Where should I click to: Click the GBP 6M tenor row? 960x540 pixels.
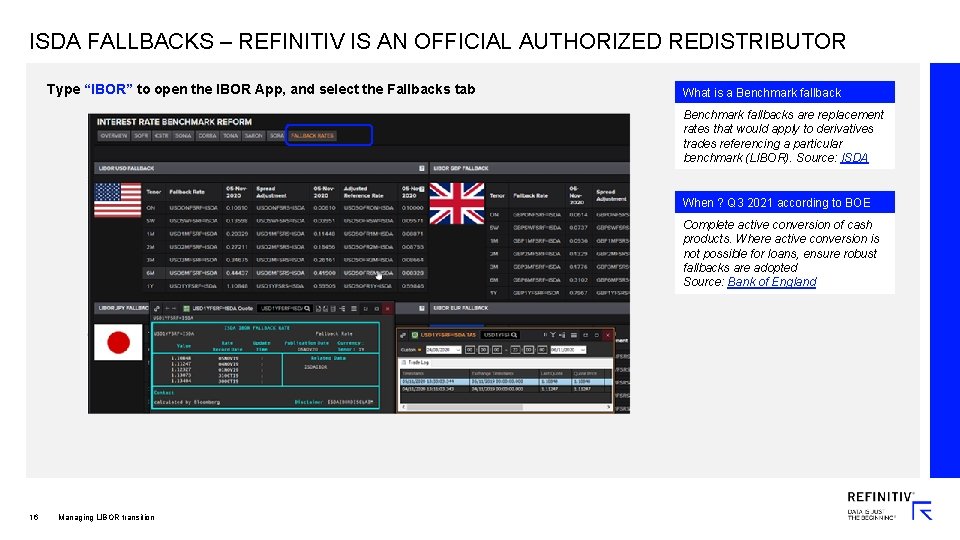(559, 280)
